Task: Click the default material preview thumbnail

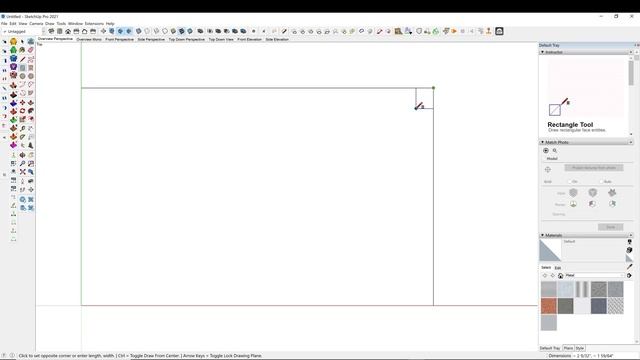Action: [550, 250]
